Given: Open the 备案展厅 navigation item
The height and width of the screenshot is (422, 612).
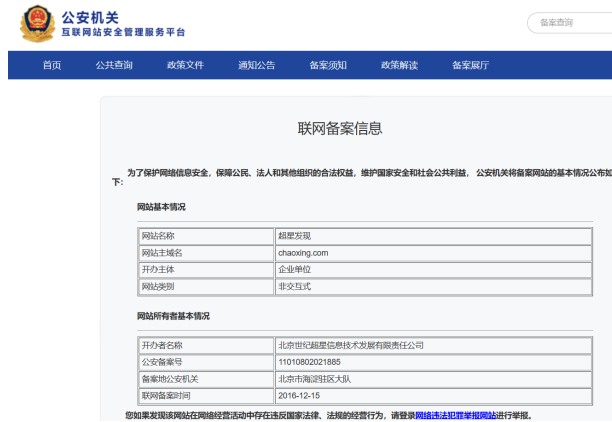Looking at the screenshot, I should click(470, 66).
